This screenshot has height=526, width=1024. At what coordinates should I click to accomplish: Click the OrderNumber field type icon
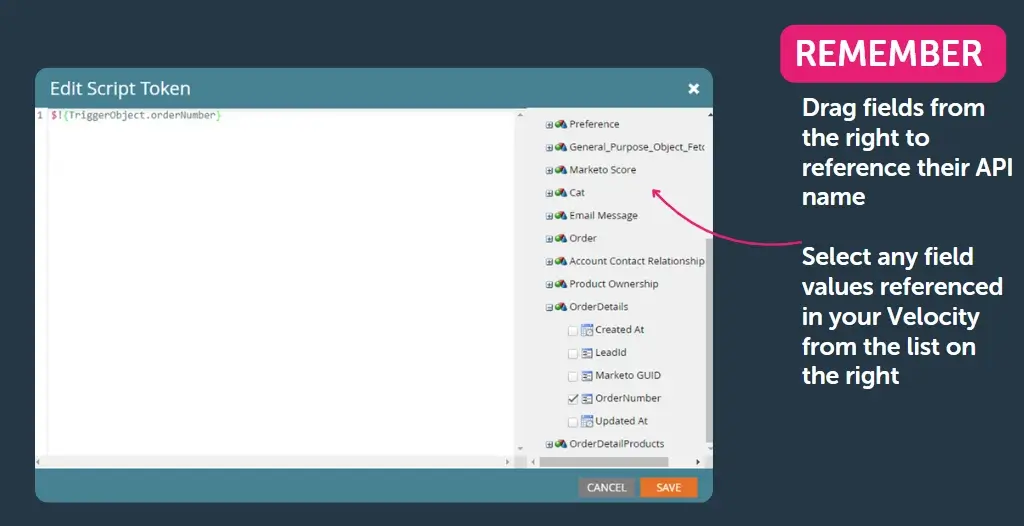tap(586, 399)
